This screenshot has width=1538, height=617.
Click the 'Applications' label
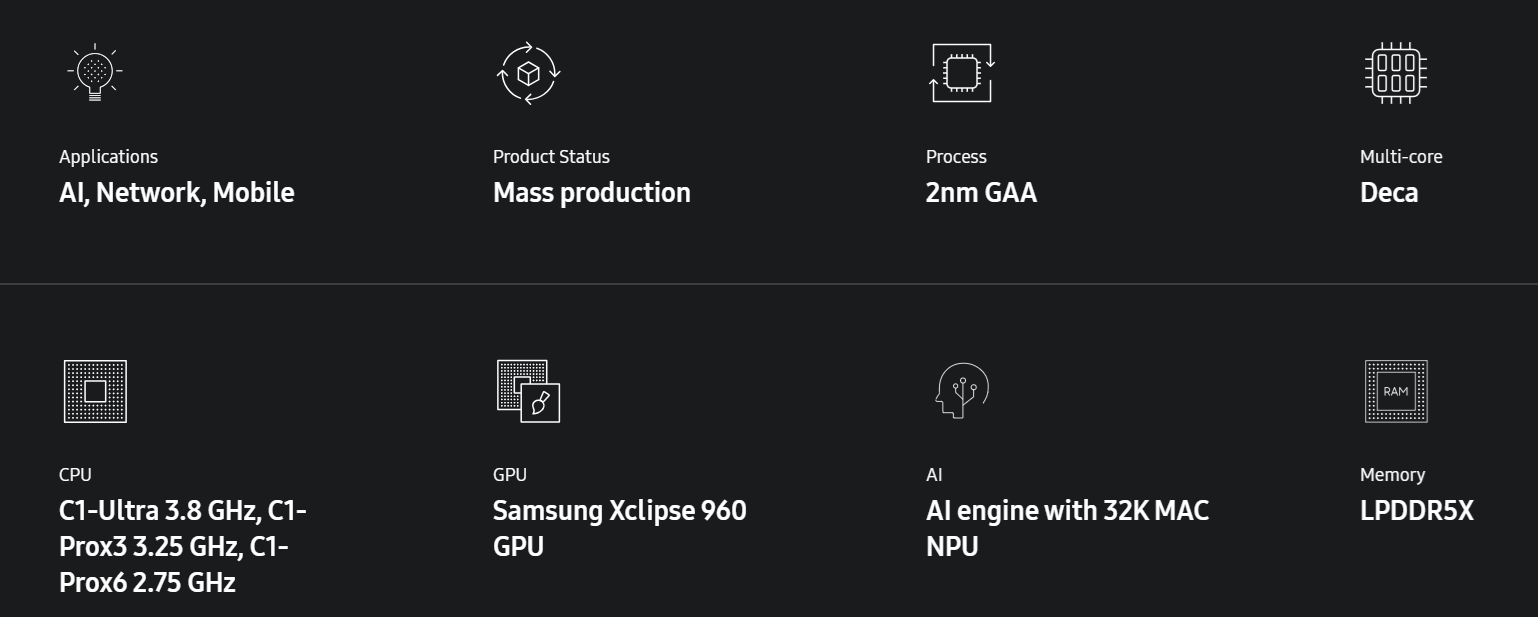(108, 157)
